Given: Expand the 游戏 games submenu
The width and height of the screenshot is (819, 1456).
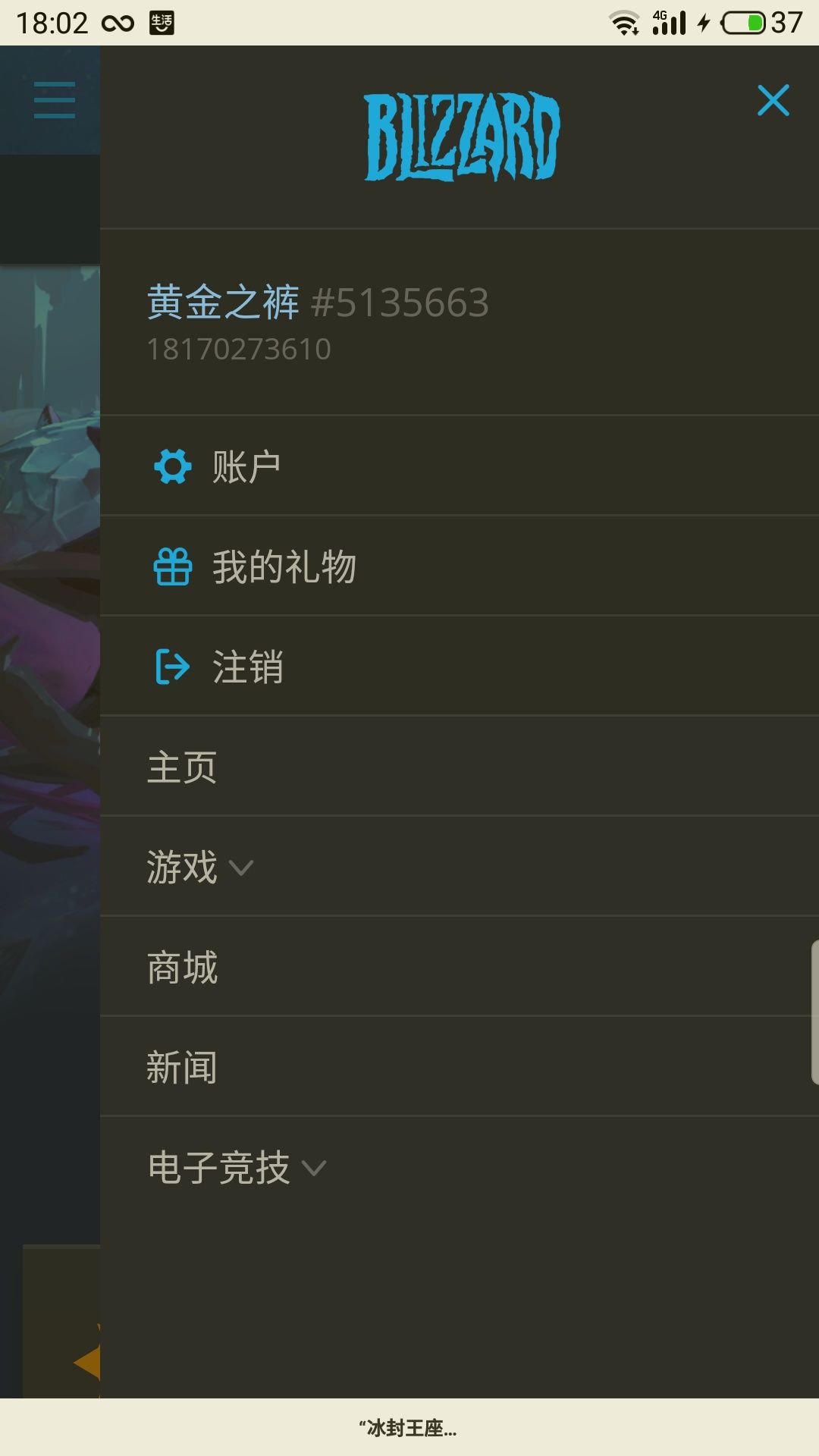Looking at the screenshot, I should (x=460, y=867).
